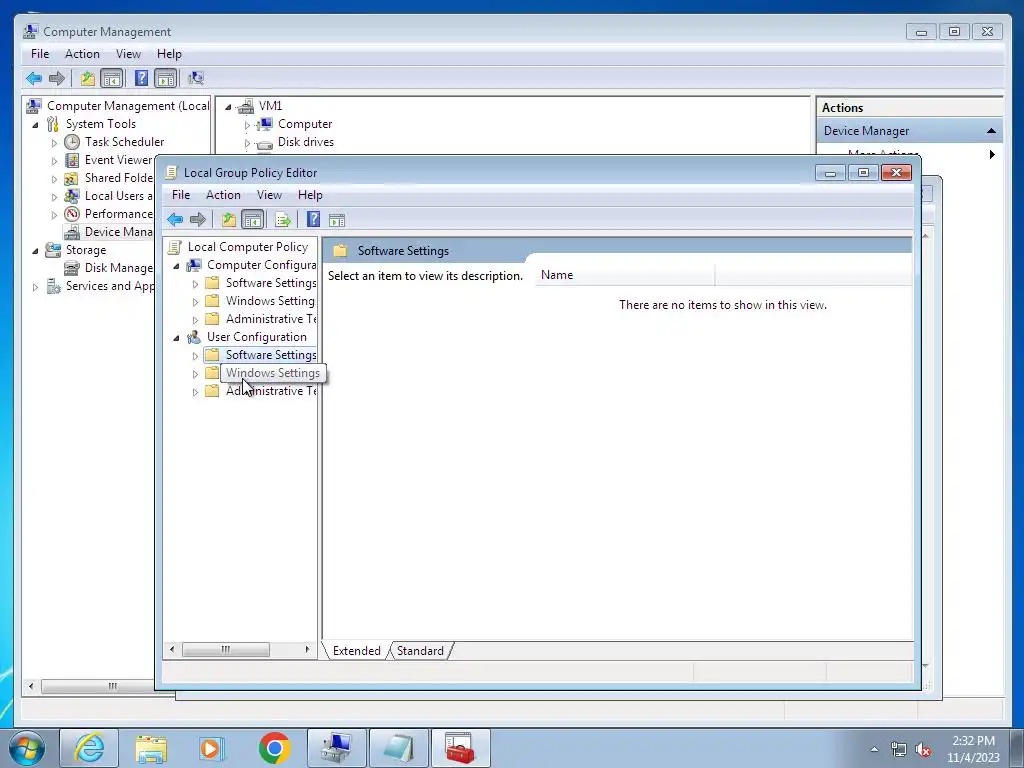This screenshot has height=768, width=1024.
Task: Toggle console tree icon in Computer Management toolbar
Action: (x=112, y=79)
